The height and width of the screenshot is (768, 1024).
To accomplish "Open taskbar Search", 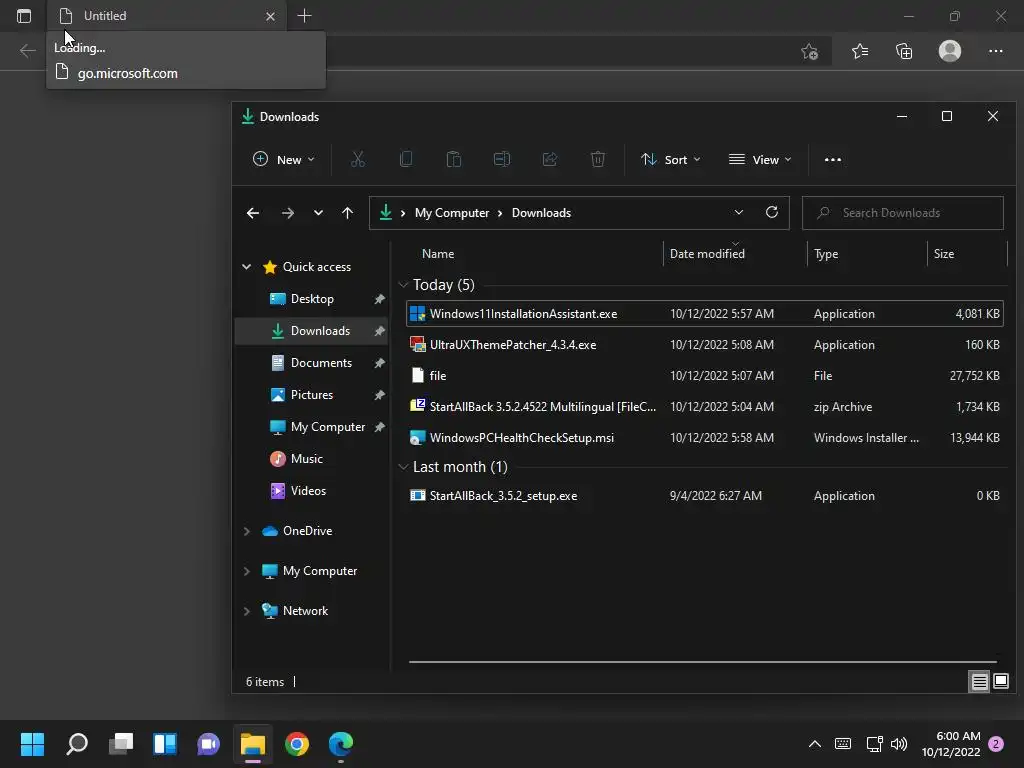I will point(77,743).
